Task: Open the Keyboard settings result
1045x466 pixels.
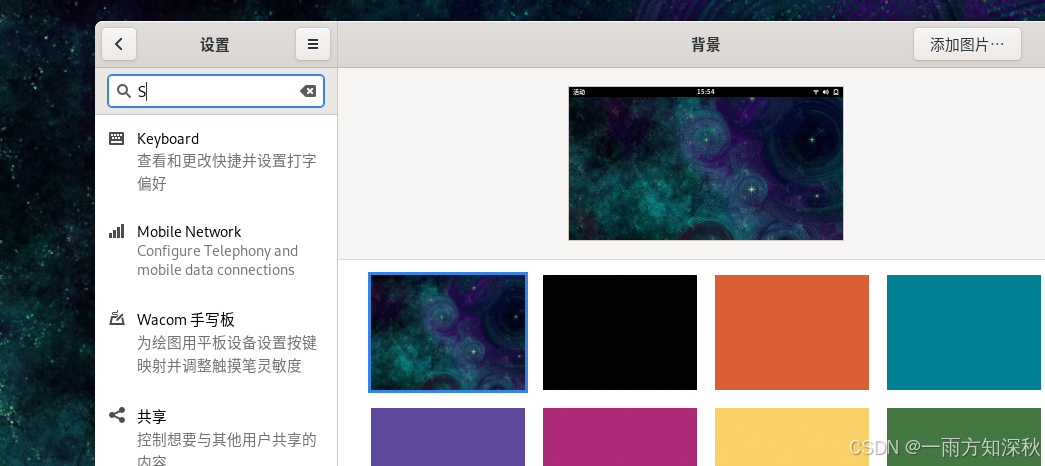Action: click(x=216, y=161)
